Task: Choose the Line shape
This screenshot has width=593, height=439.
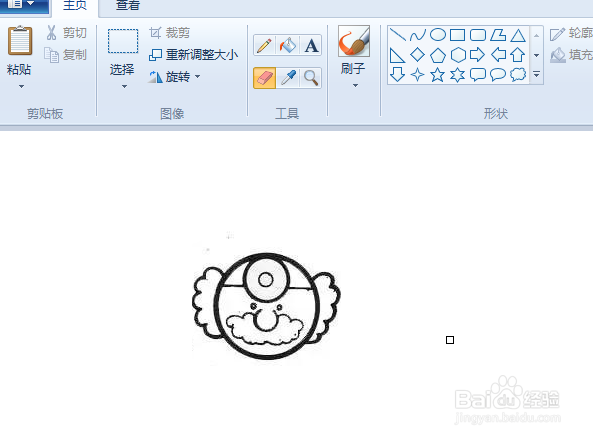Action: pos(397,35)
